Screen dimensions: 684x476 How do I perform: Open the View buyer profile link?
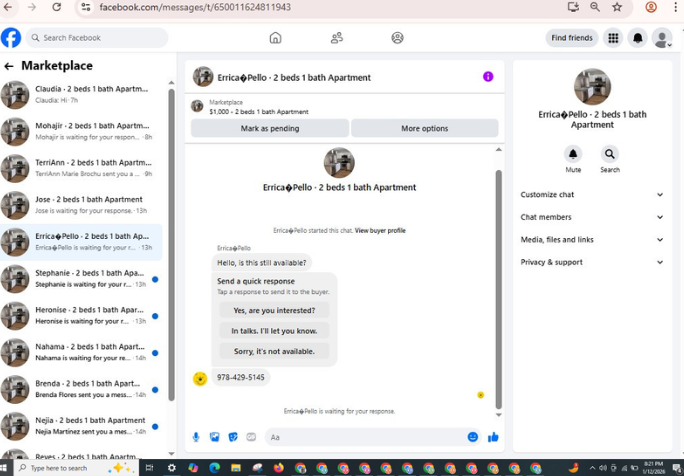click(380, 231)
